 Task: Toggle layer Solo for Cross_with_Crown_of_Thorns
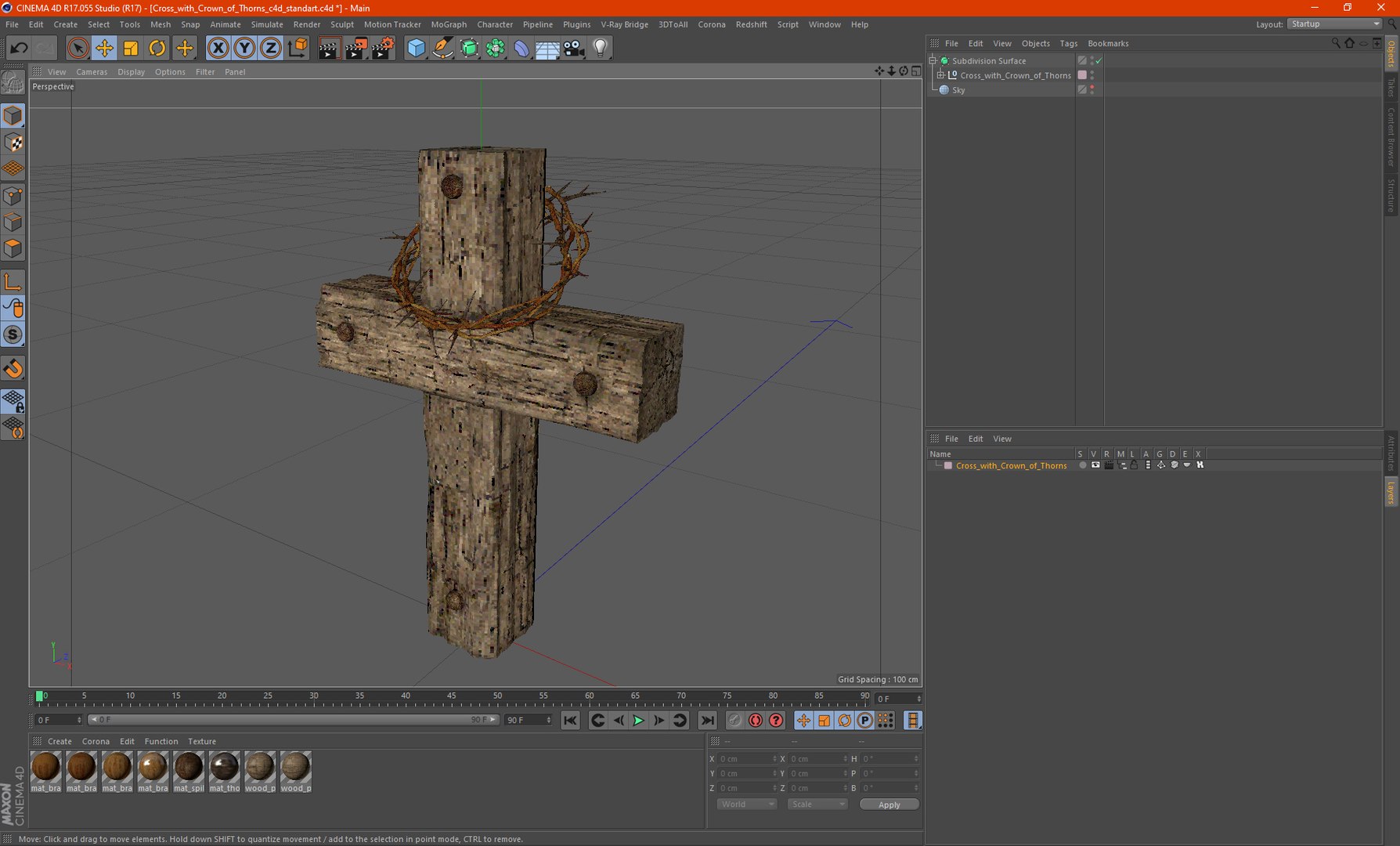(1082, 465)
